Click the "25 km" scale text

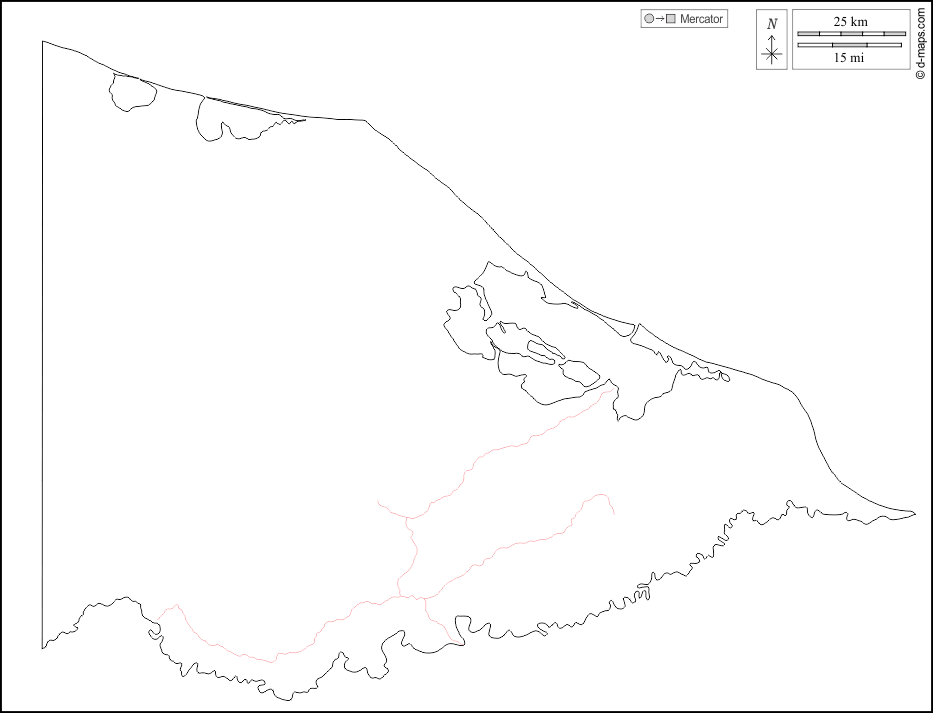pos(849,22)
